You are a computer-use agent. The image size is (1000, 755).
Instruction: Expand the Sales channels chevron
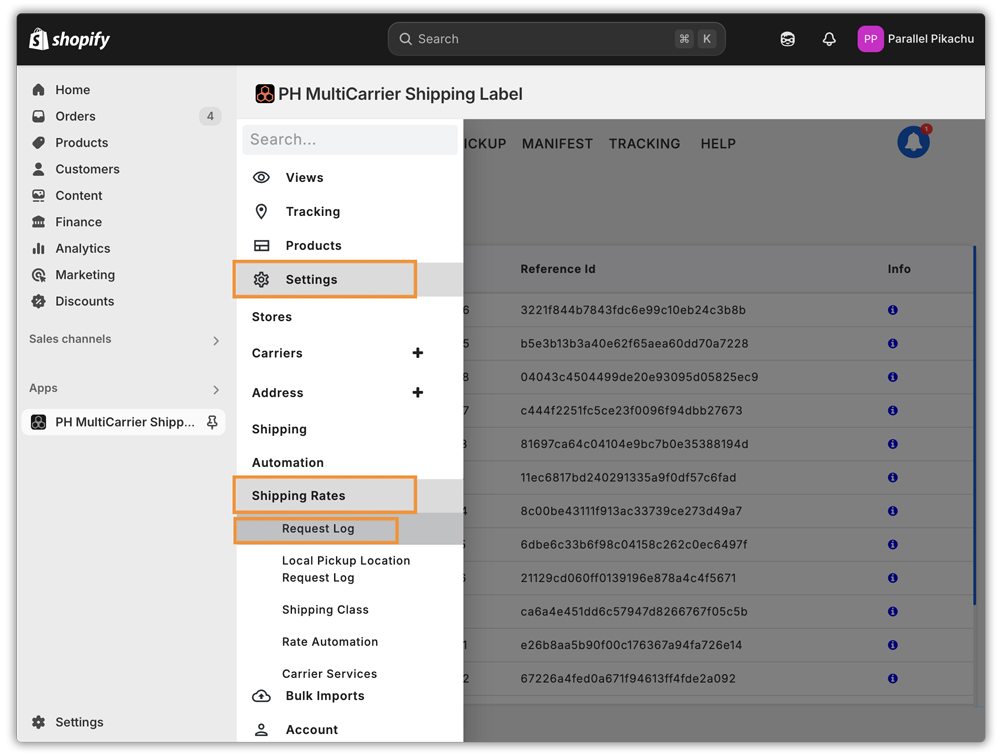216,341
